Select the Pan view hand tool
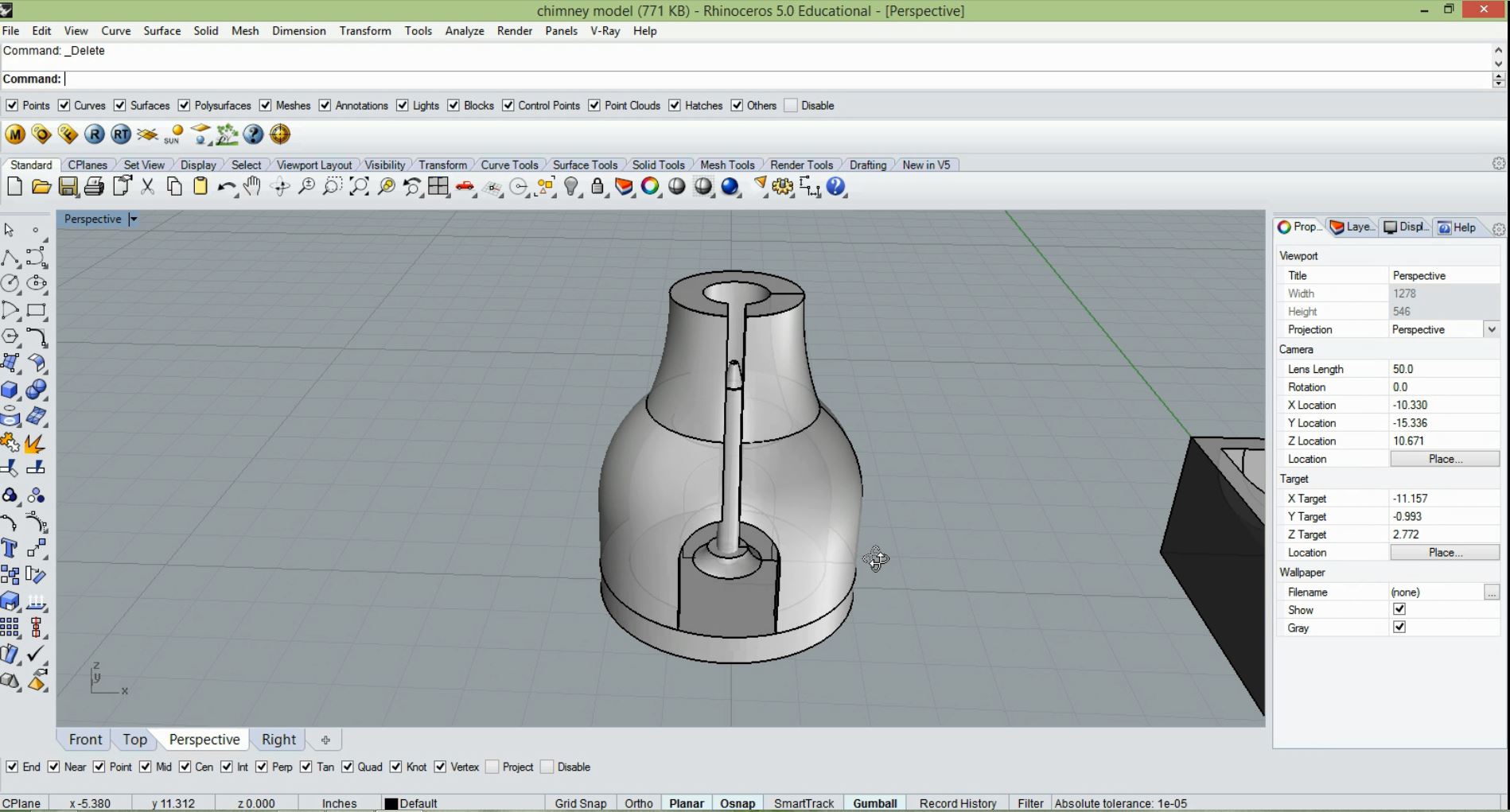Viewport: 1510px width, 812px height. 252,187
